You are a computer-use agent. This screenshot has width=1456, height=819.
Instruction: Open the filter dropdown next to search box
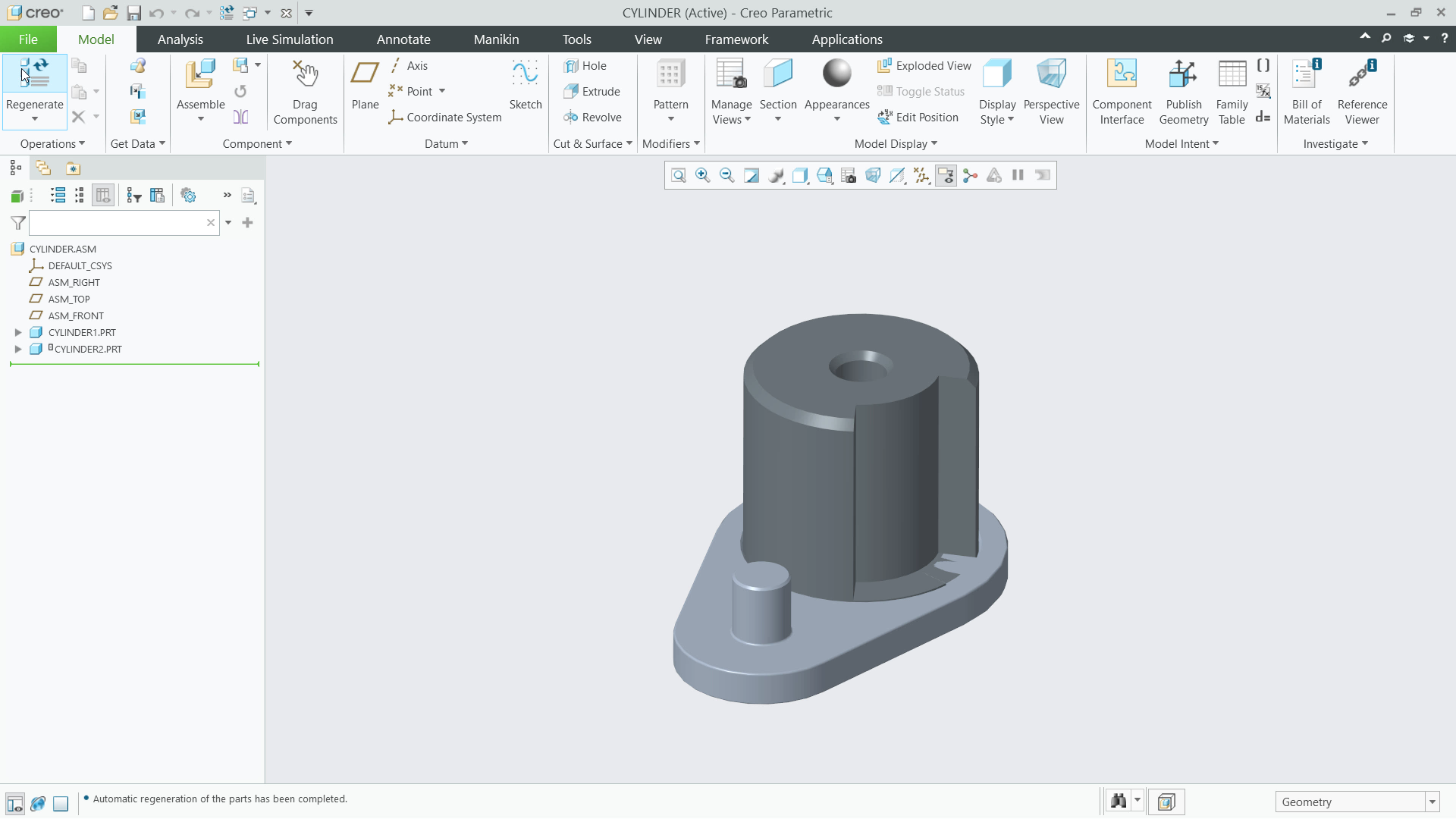click(227, 222)
